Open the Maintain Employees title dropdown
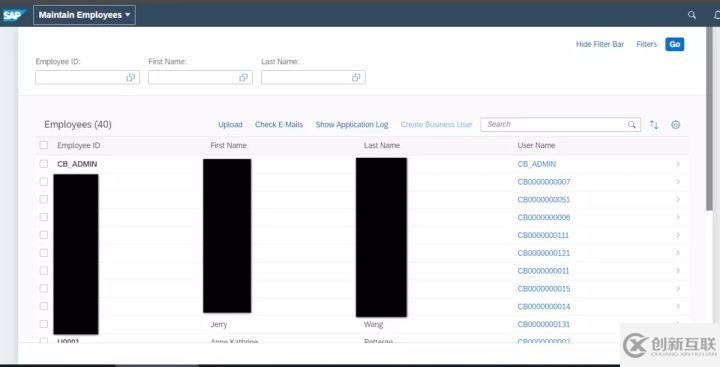 click(x=84, y=15)
